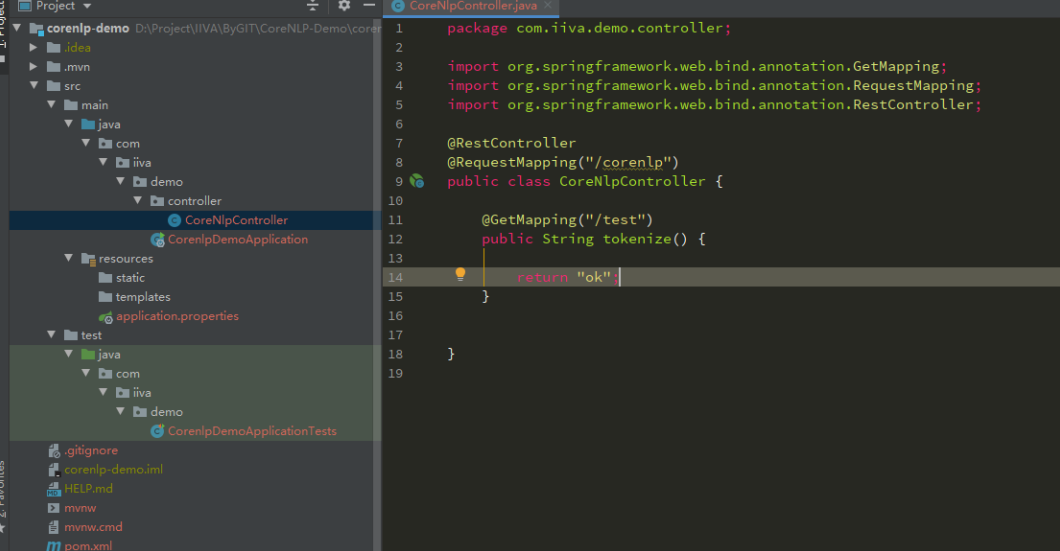Click the .gitignore file icon

coord(53,450)
